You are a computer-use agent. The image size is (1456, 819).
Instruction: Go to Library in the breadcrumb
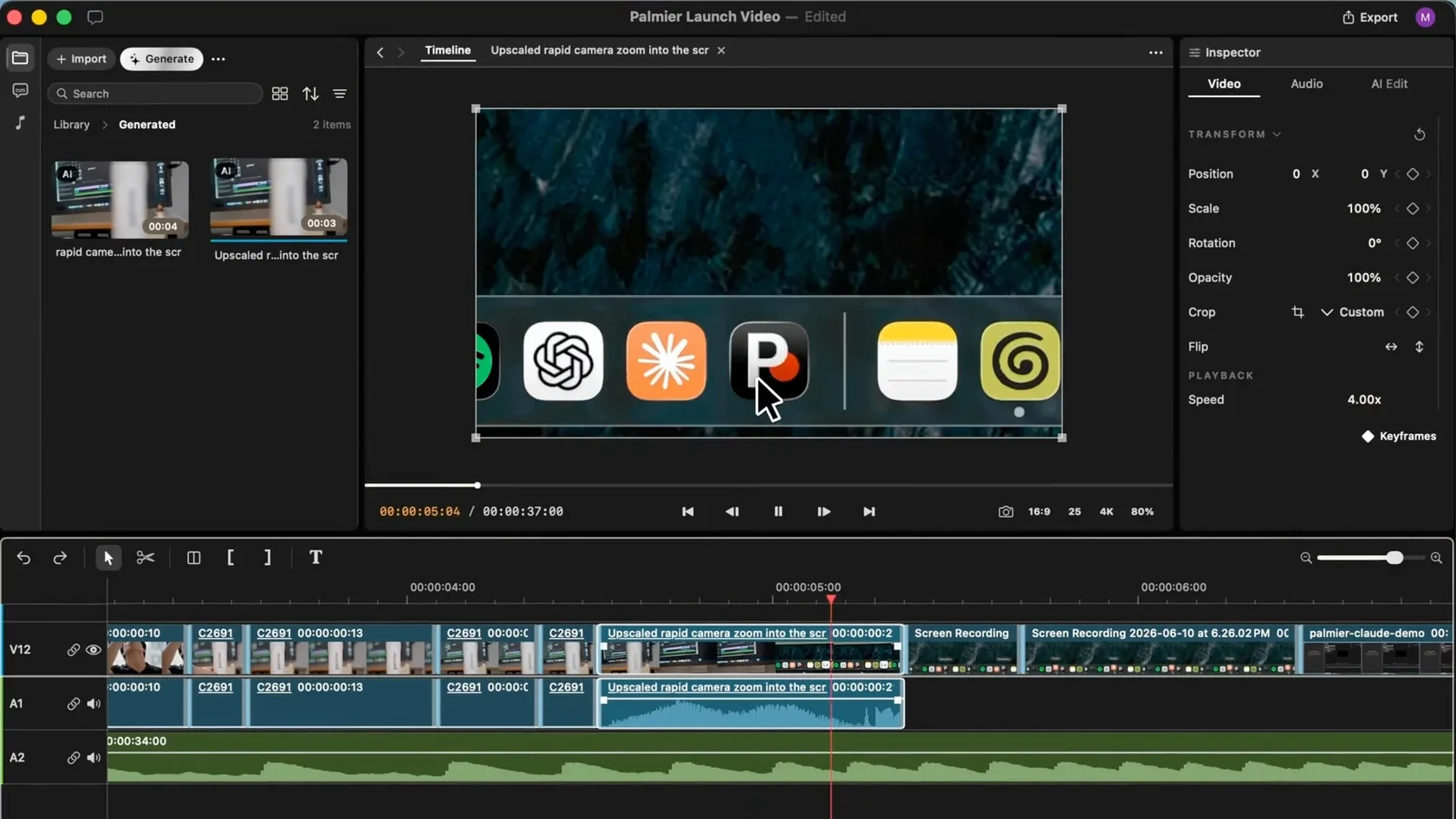[72, 125]
